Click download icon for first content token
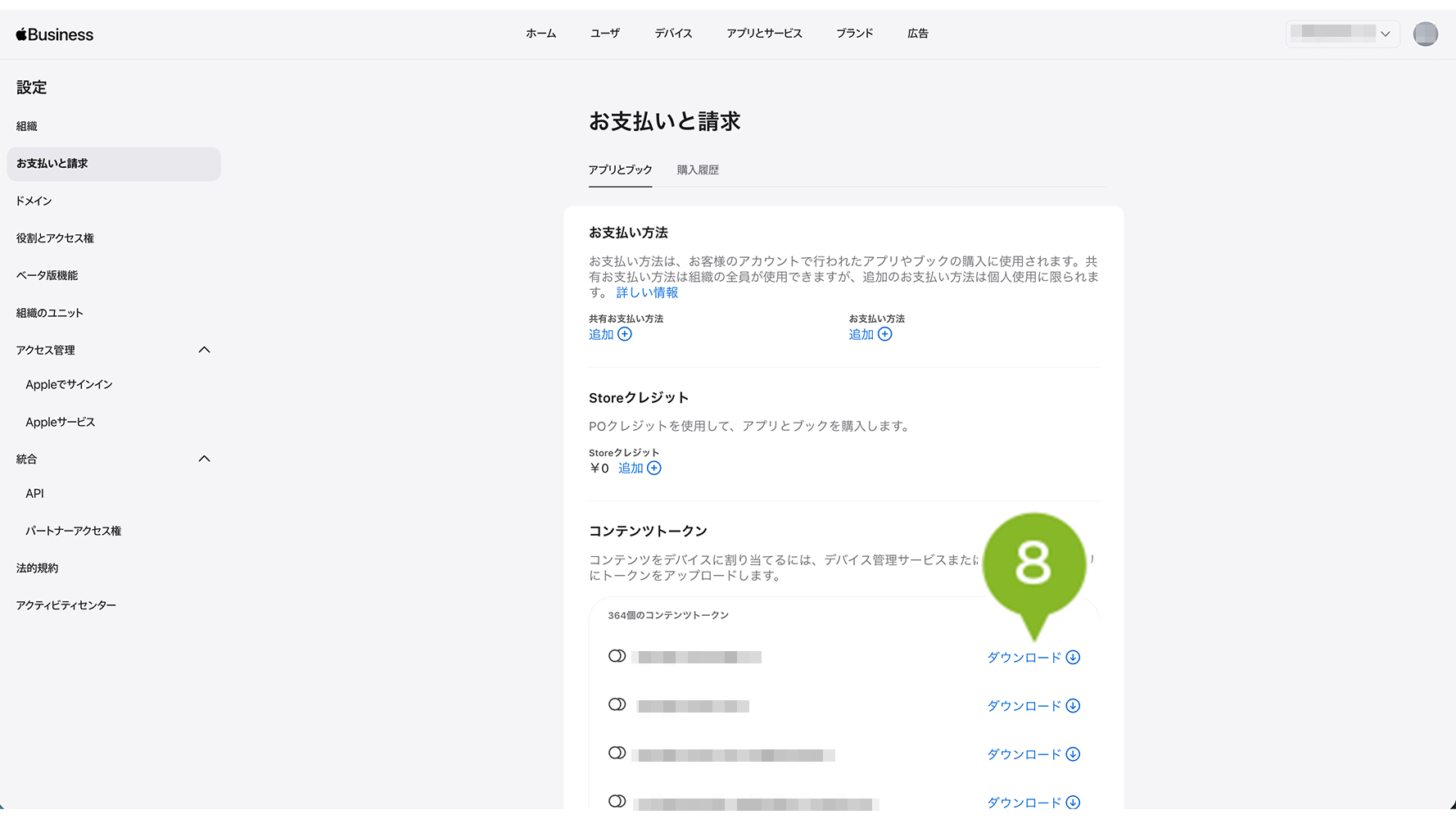1456x819 pixels. 1073,658
